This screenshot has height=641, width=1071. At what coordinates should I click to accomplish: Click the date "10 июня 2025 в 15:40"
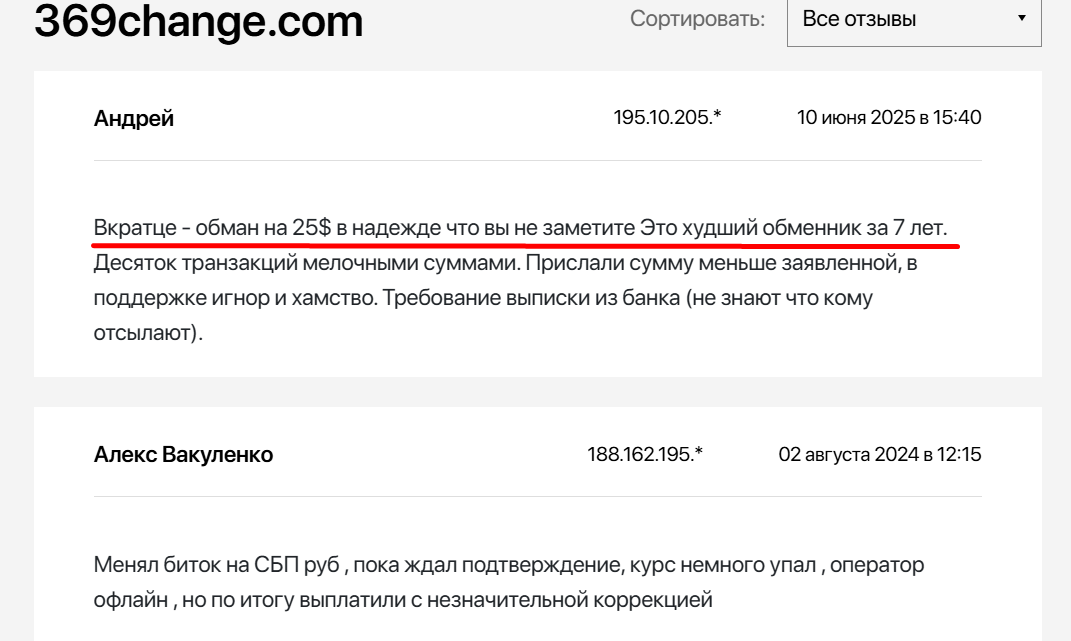[888, 118]
